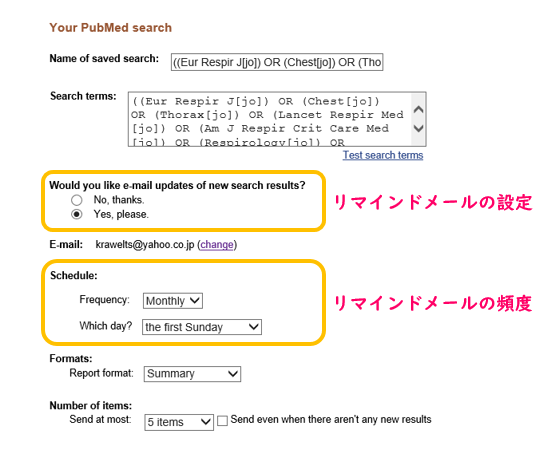
Task: Select the "No, thanks." radio button
Action: 77,200
